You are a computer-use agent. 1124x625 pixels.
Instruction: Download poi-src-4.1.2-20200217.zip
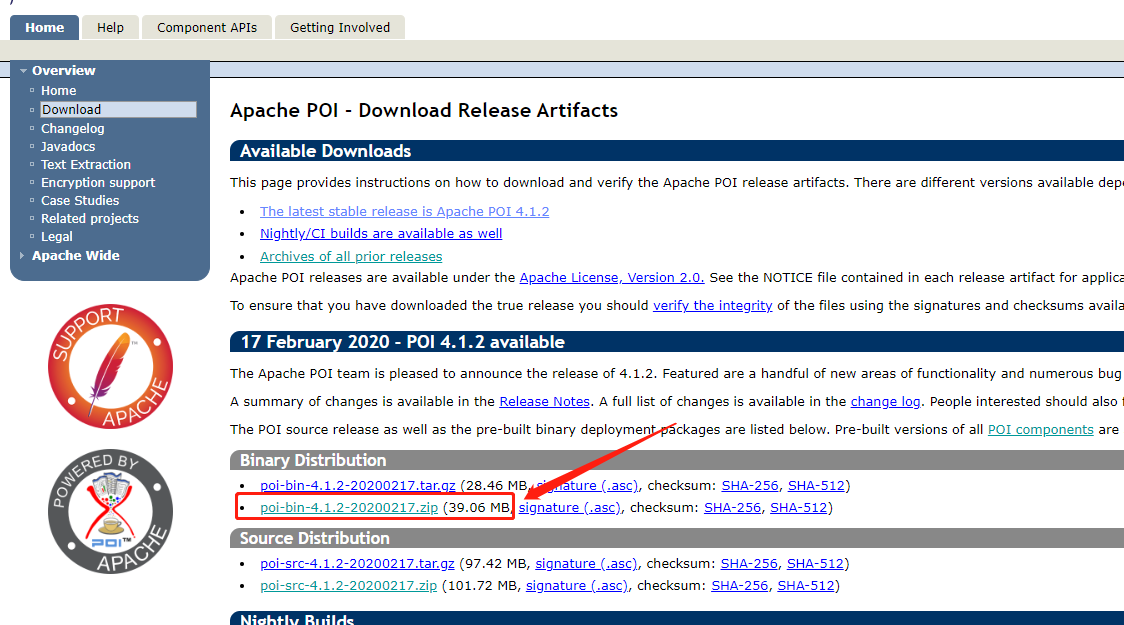(x=348, y=586)
